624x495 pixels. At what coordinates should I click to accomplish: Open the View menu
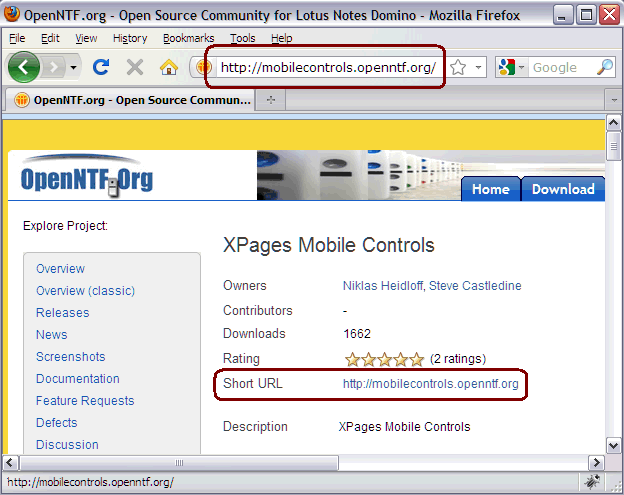point(86,38)
